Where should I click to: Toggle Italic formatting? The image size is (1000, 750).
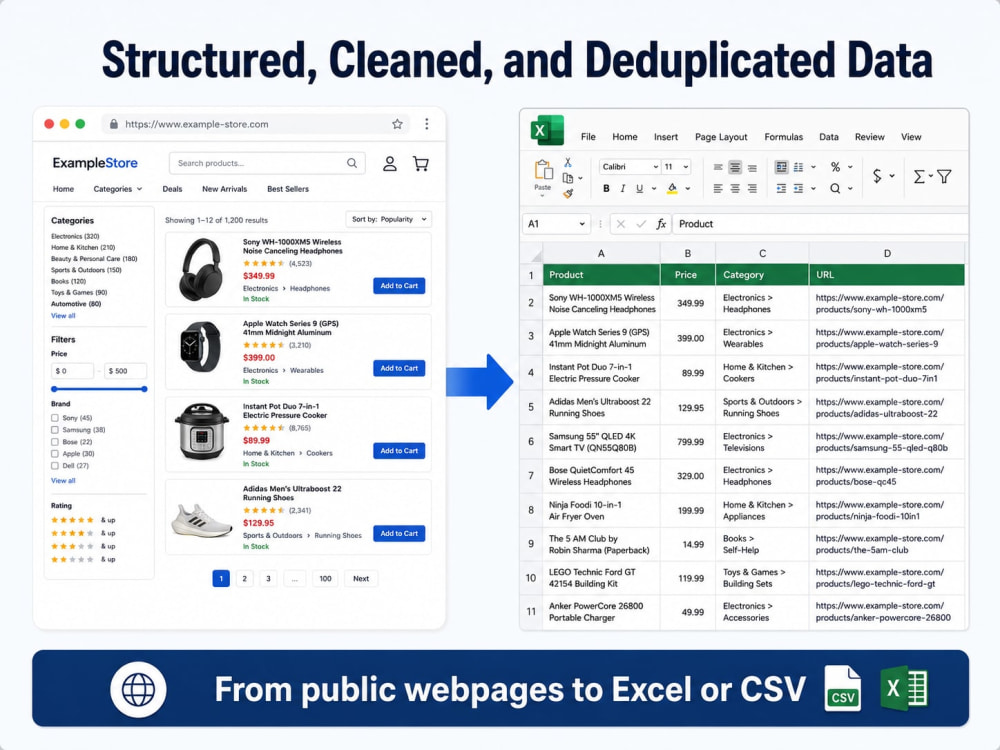(622, 188)
